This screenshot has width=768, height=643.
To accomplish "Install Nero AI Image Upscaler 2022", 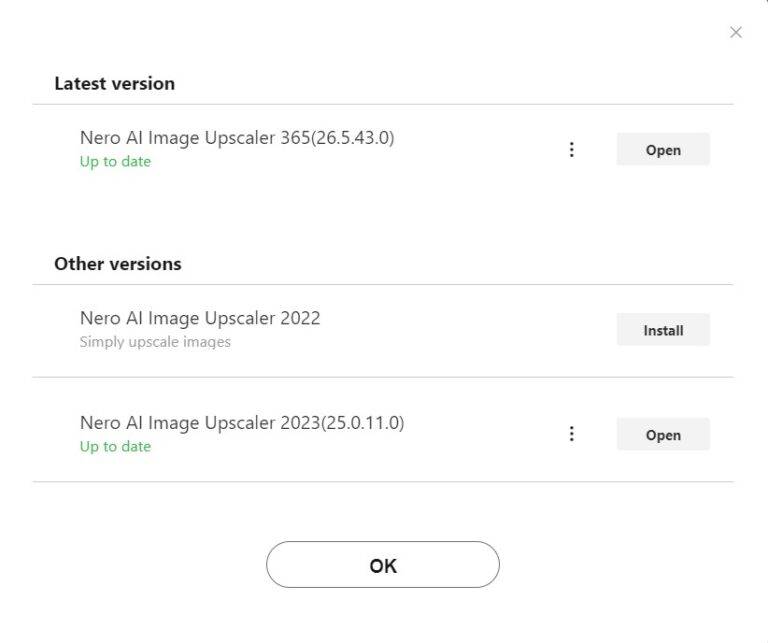I will coord(662,330).
